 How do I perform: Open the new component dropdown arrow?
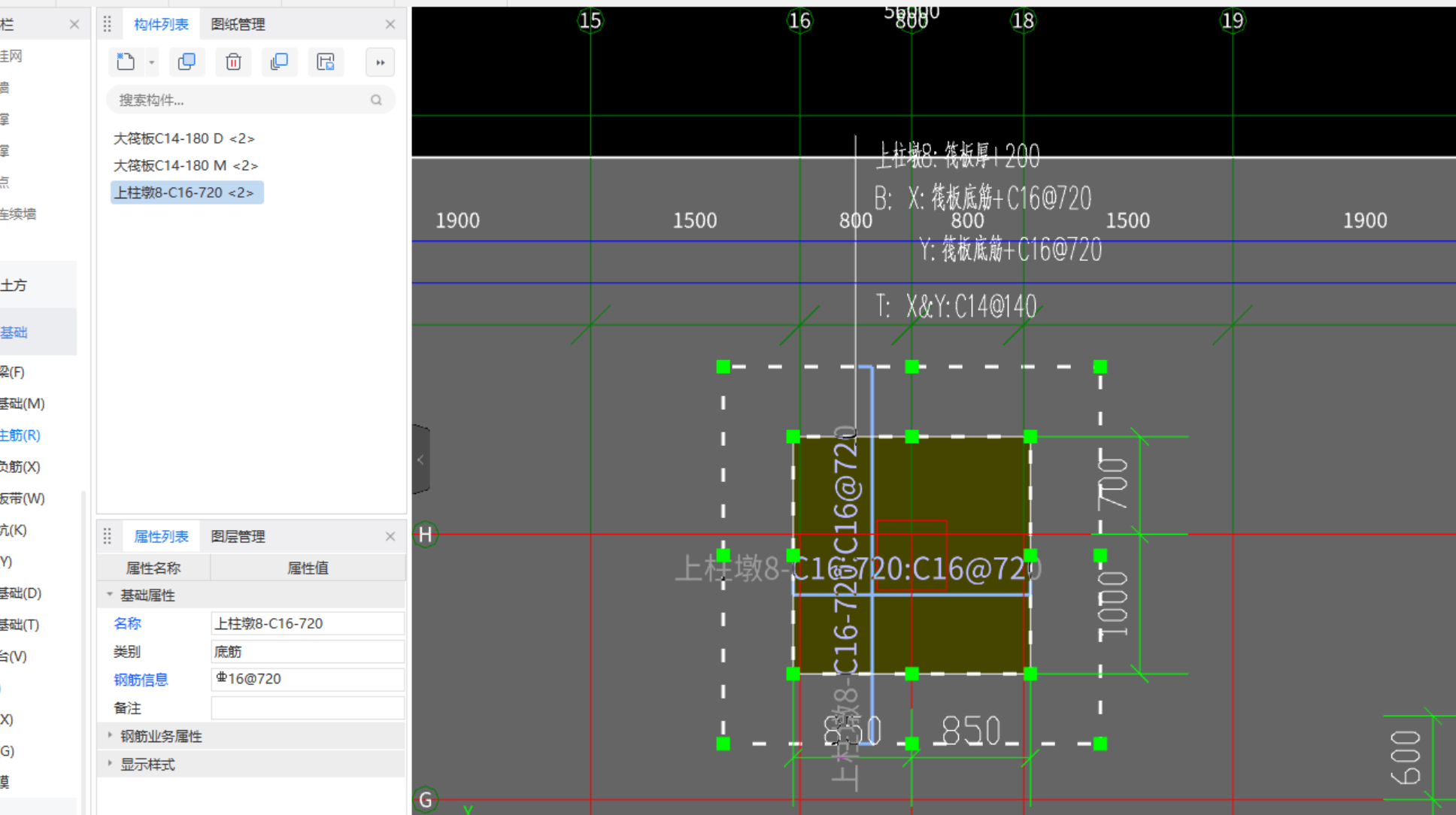tap(151, 62)
